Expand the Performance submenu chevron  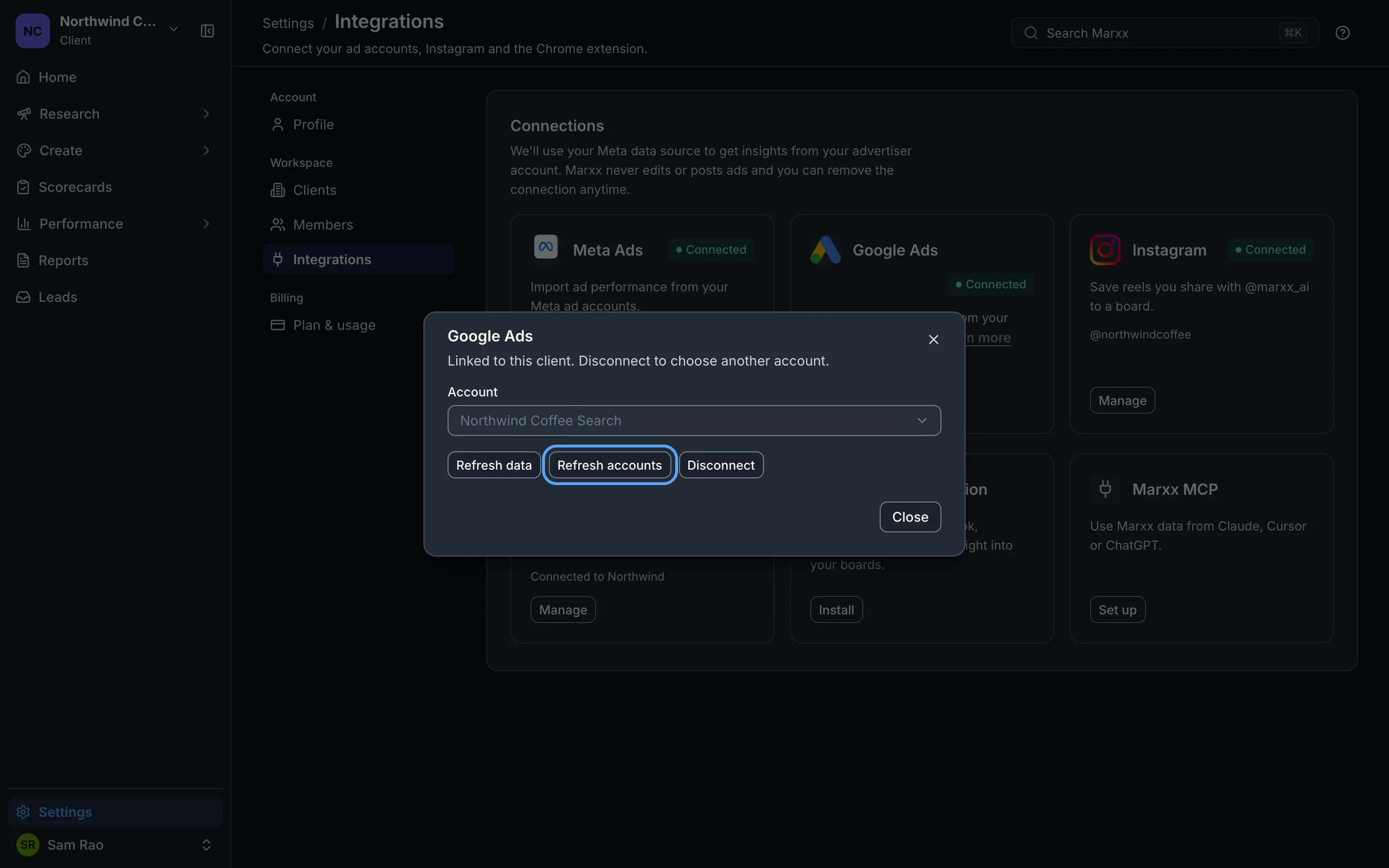(206, 224)
